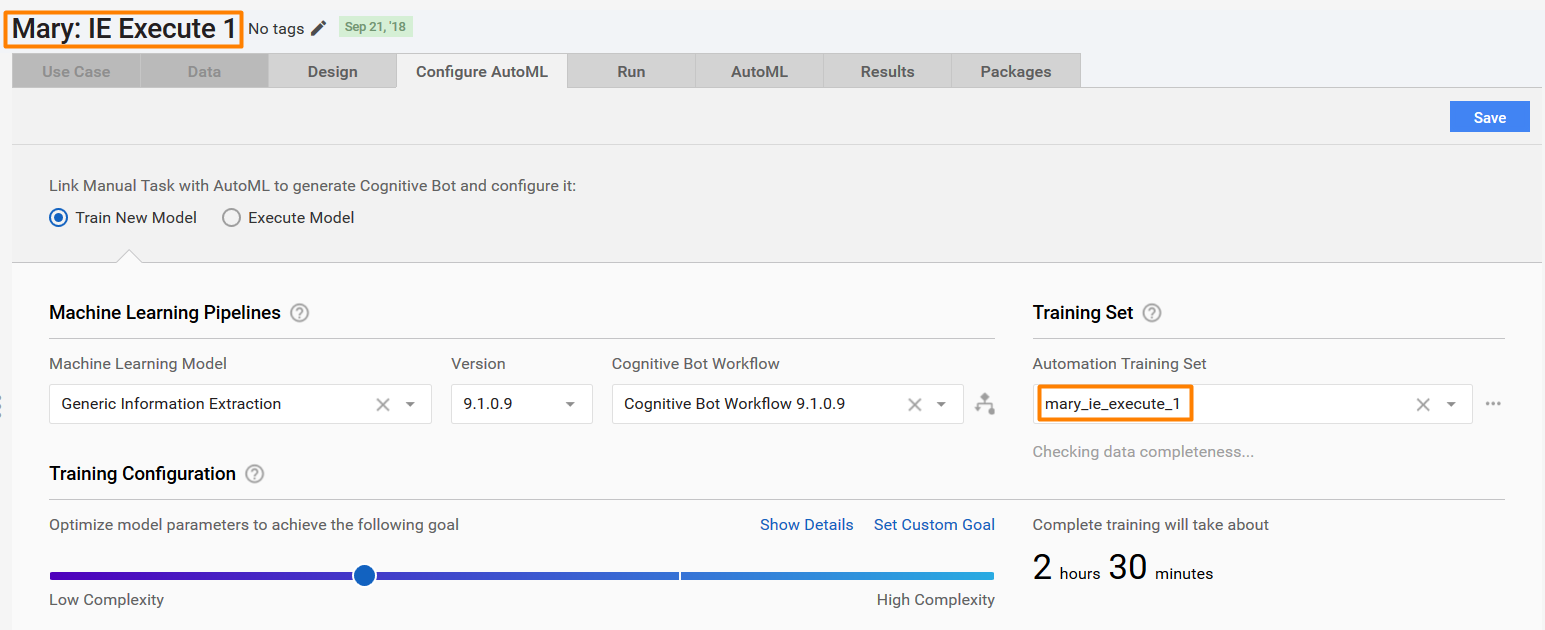Expand Cognitive Bot Workflow dropdown arrow

point(941,404)
